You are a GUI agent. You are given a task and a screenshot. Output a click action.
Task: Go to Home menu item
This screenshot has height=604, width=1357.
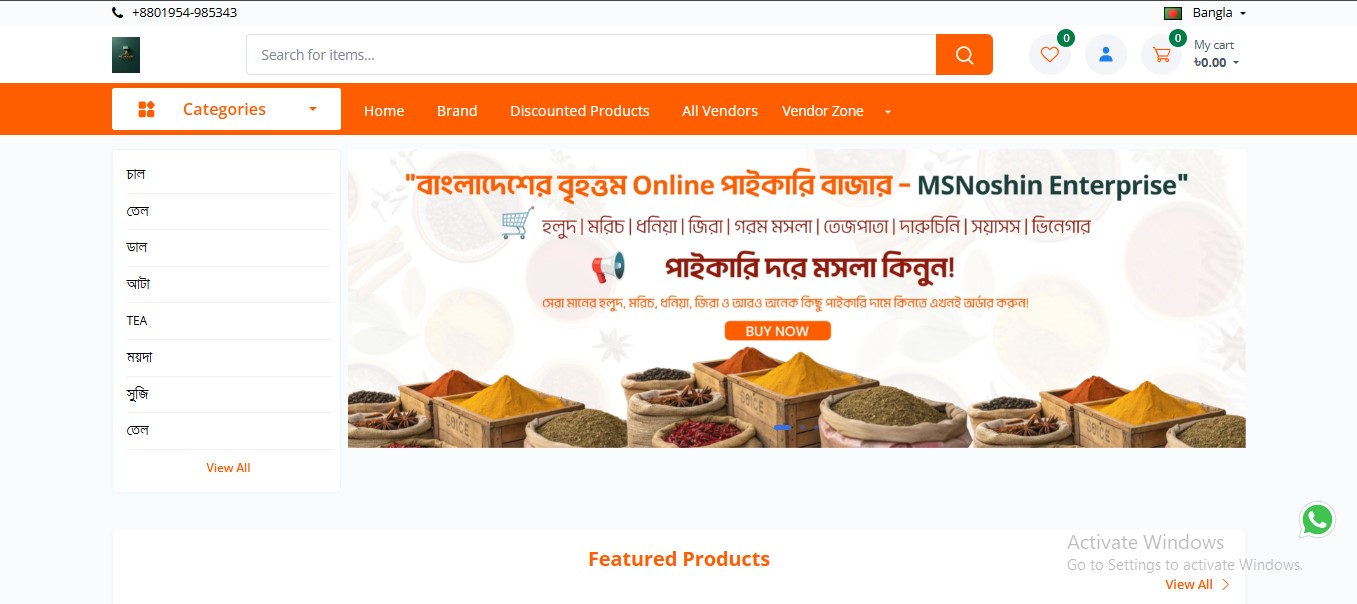tap(384, 111)
